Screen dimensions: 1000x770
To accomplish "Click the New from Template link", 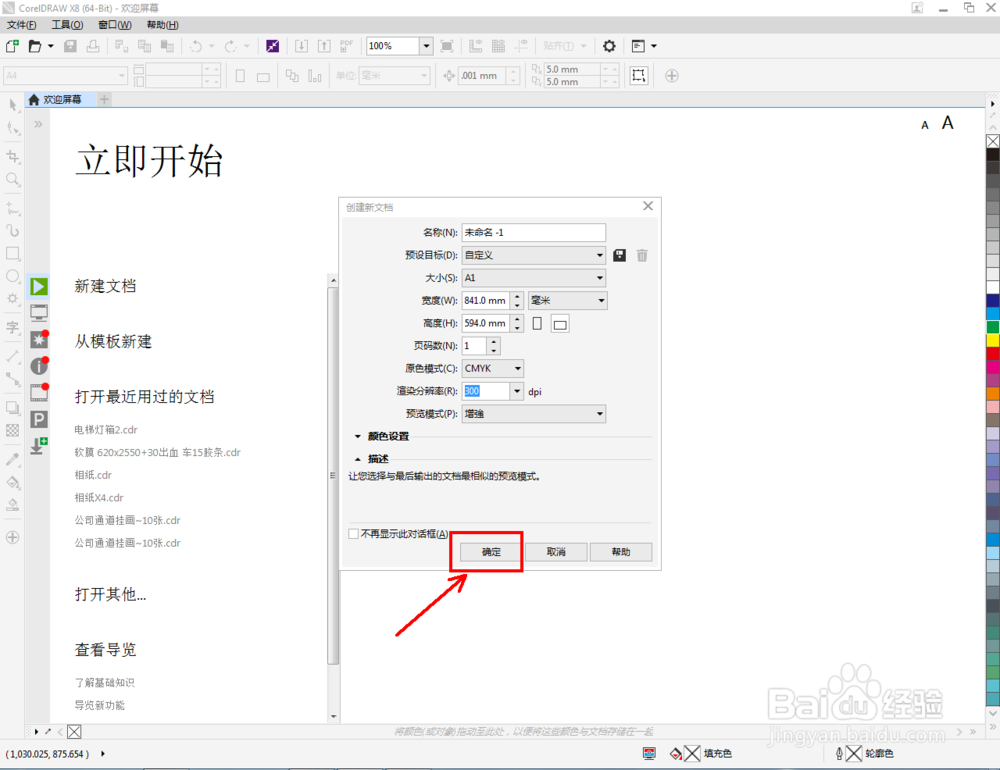I will coord(113,341).
